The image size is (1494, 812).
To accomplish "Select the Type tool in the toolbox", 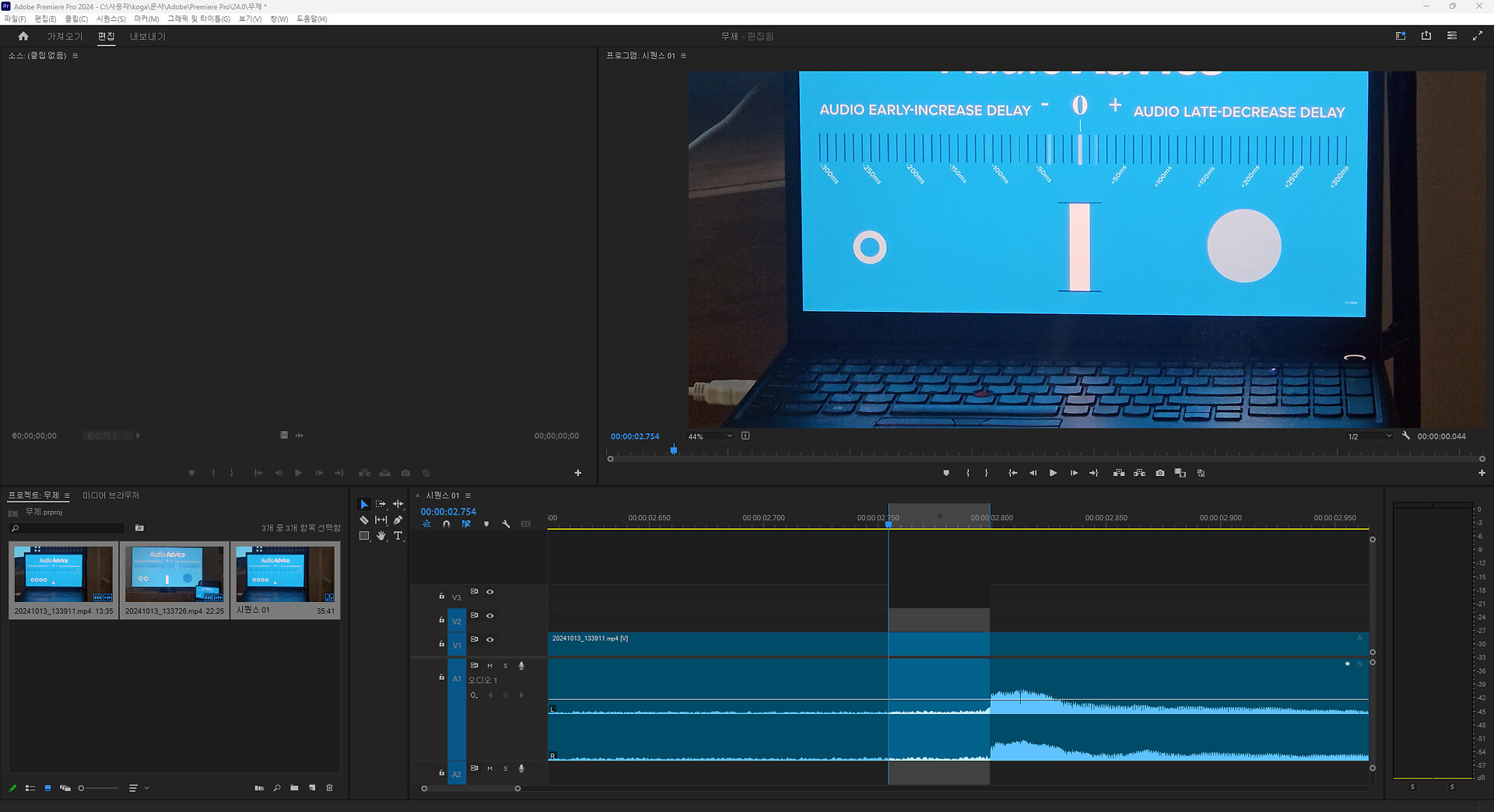I will [398, 536].
